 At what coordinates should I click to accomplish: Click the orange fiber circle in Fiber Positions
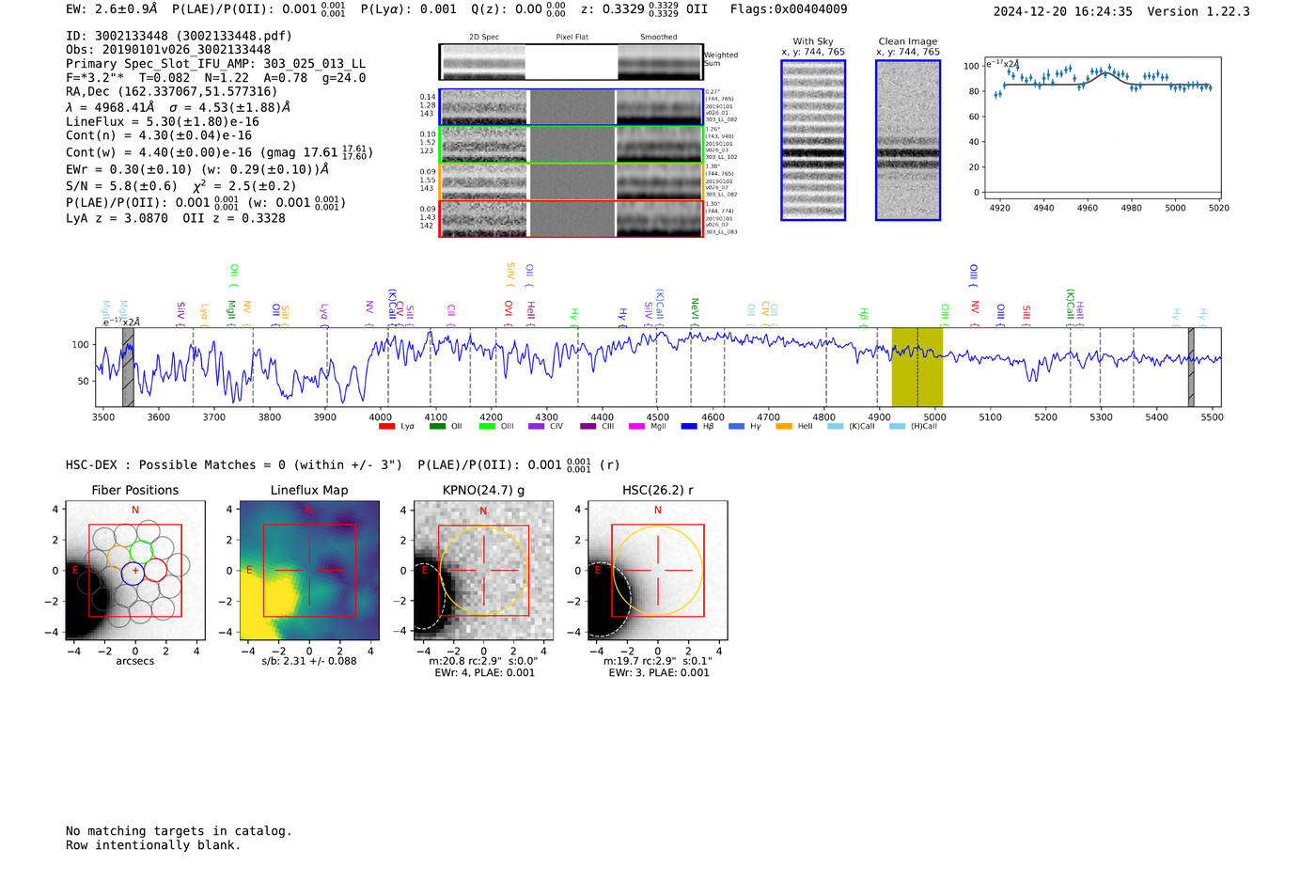coord(119,556)
